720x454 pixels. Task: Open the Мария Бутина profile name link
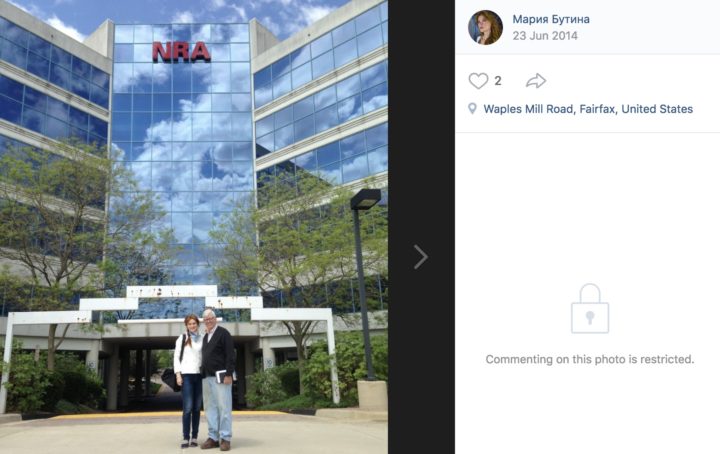point(551,19)
